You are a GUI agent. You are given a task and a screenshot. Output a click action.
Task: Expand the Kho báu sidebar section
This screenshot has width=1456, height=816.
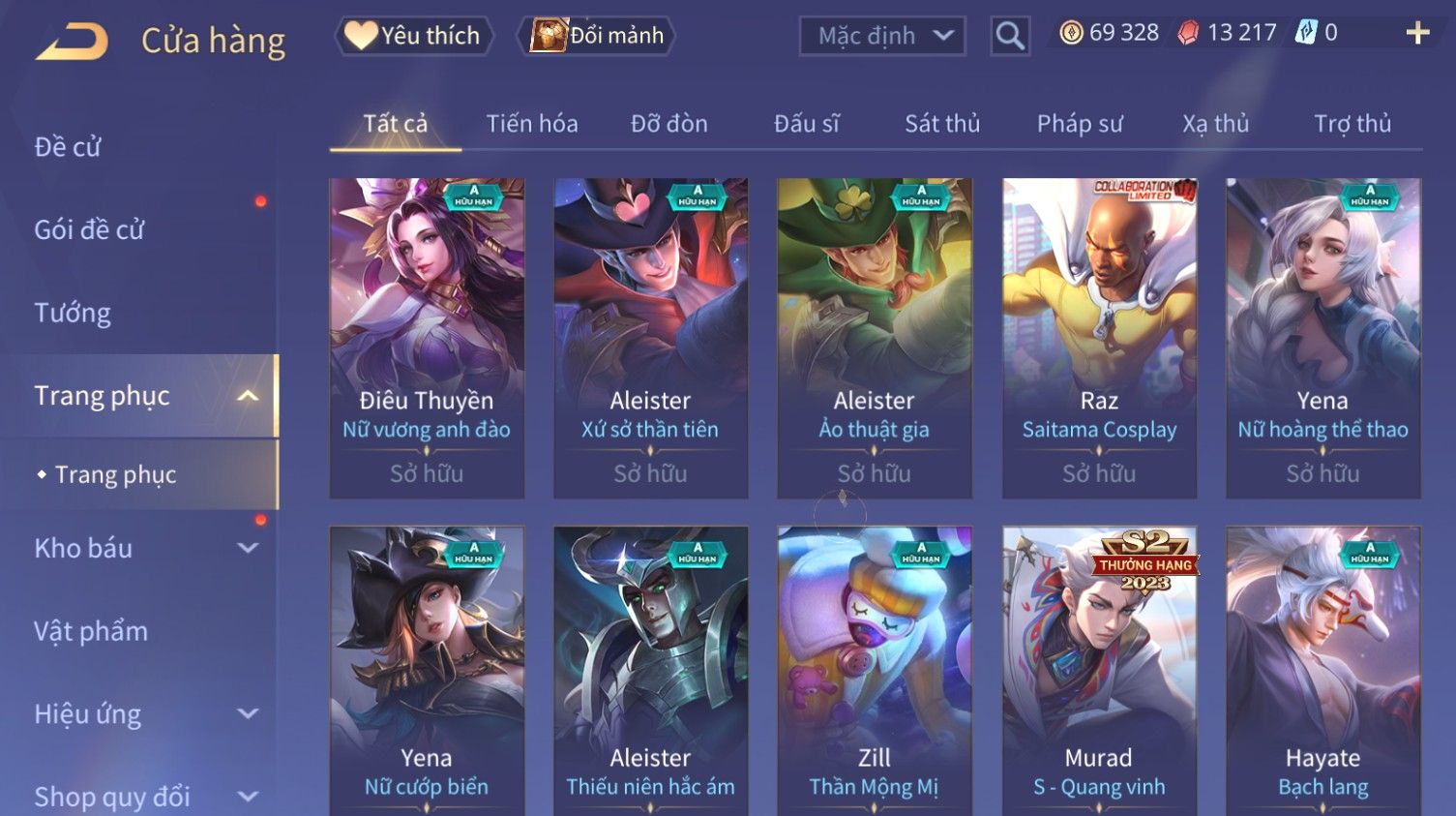click(x=248, y=548)
